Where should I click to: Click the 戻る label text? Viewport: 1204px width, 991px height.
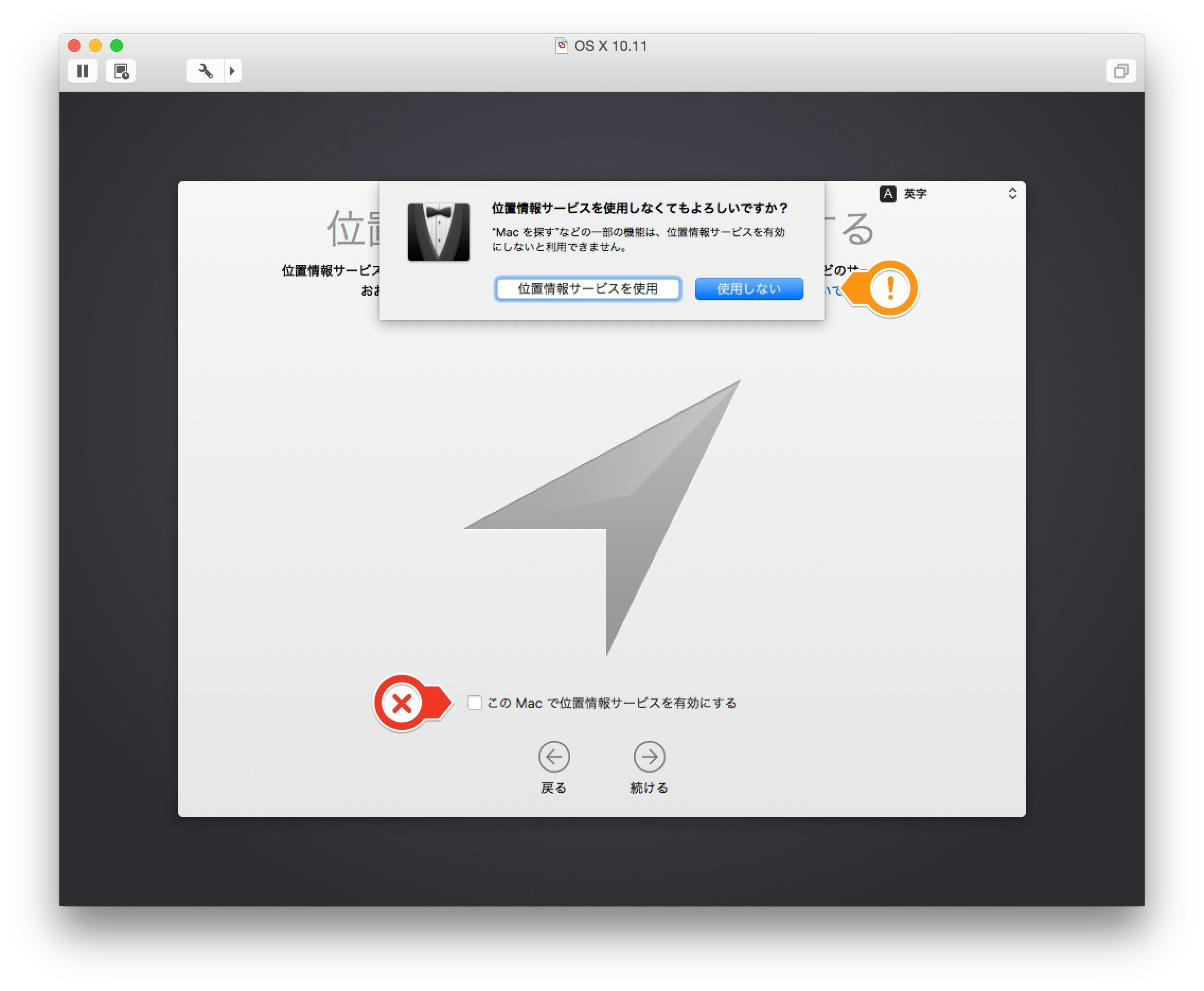[553, 788]
